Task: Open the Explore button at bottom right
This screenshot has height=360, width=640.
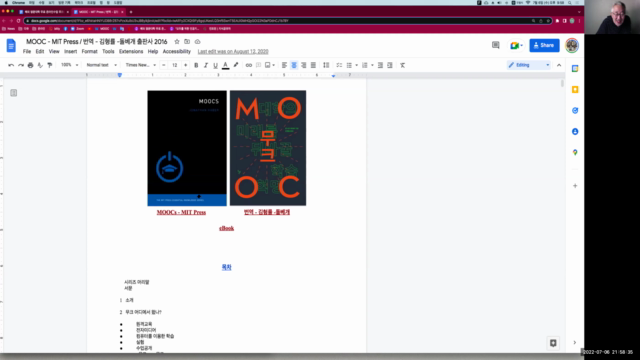Action: click(x=553, y=343)
